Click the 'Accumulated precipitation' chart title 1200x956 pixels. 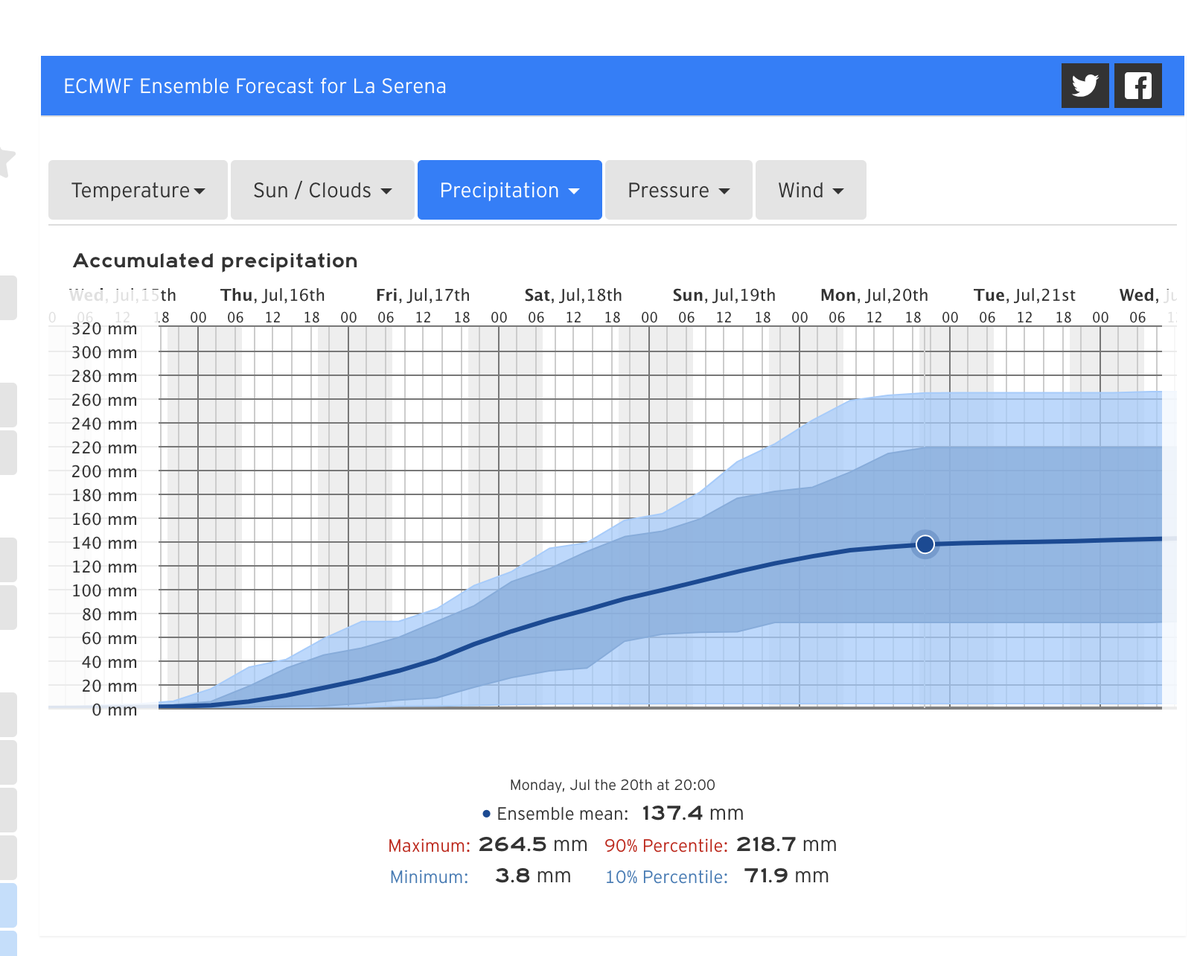215,261
